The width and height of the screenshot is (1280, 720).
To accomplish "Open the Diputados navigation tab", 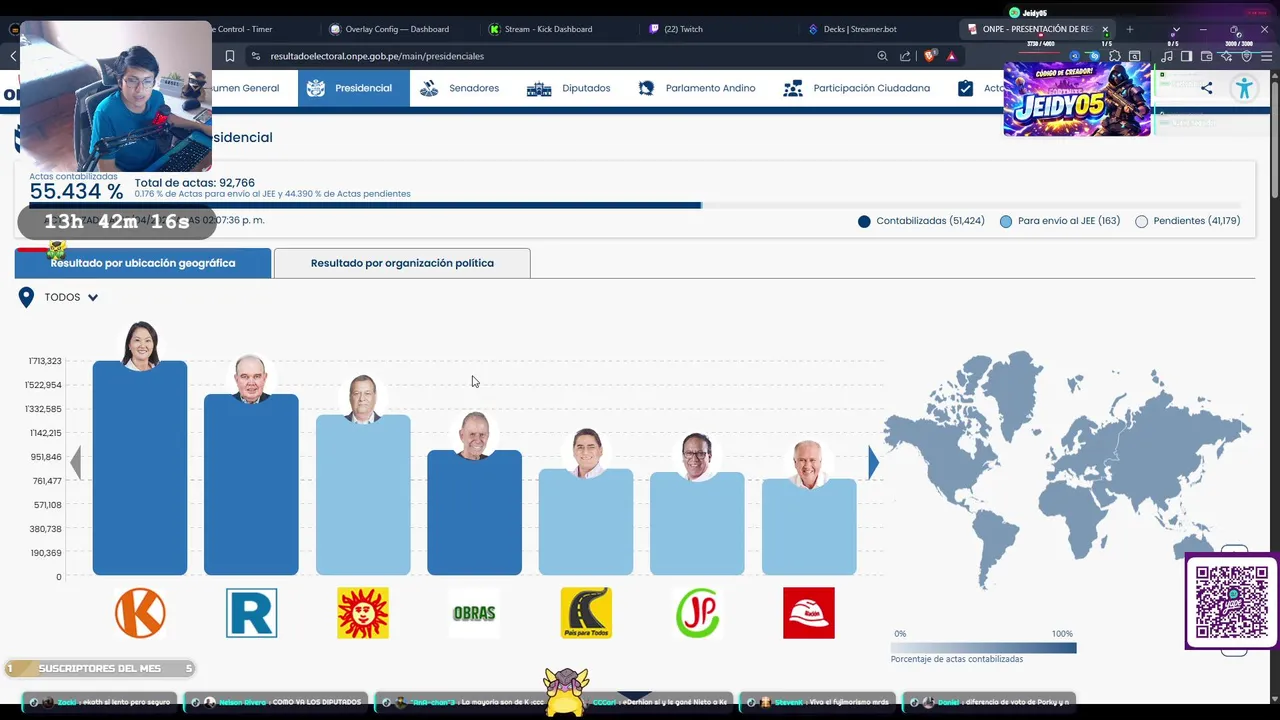I will (568, 88).
